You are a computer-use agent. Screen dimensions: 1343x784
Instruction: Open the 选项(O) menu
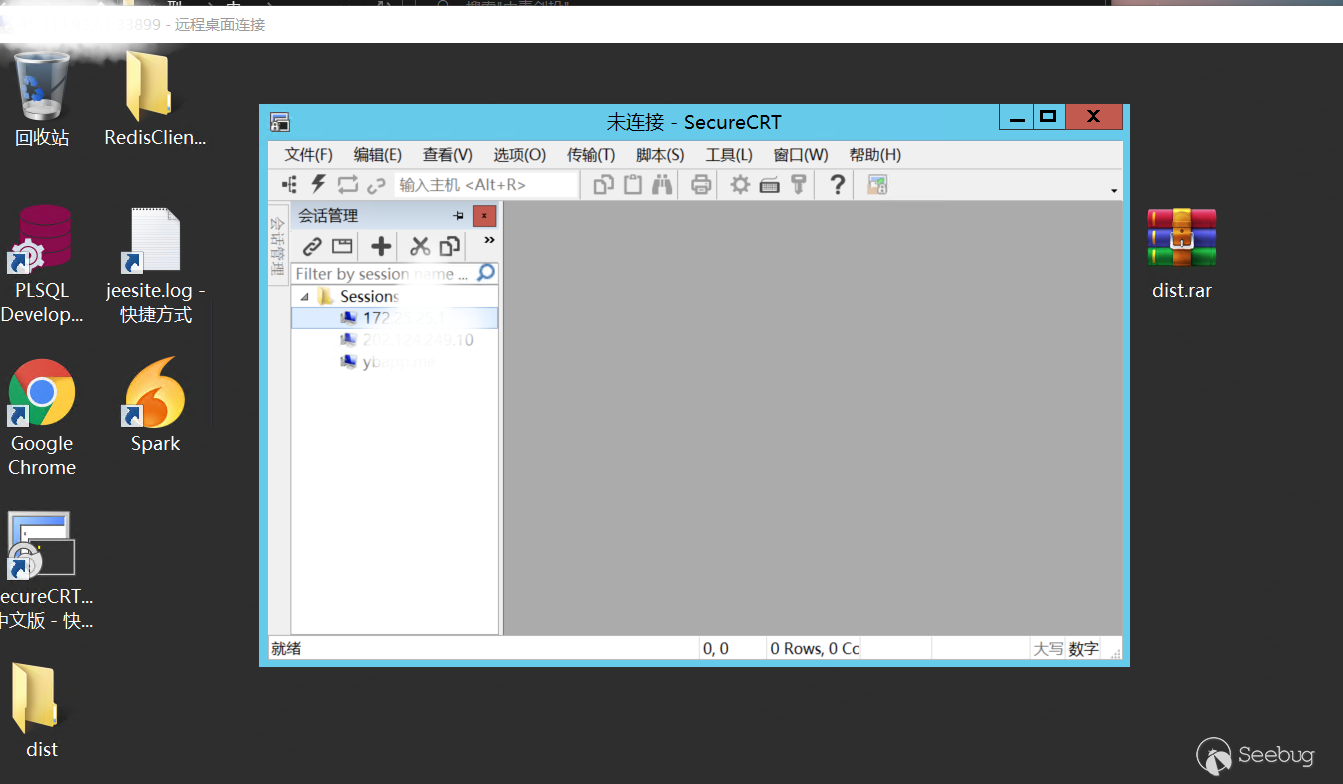pos(519,155)
